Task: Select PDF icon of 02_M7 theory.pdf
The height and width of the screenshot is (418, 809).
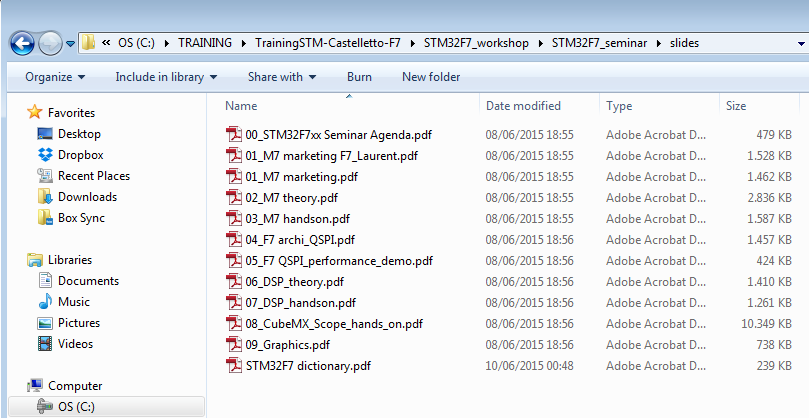Action: pyautogui.click(x=234, y=198)
